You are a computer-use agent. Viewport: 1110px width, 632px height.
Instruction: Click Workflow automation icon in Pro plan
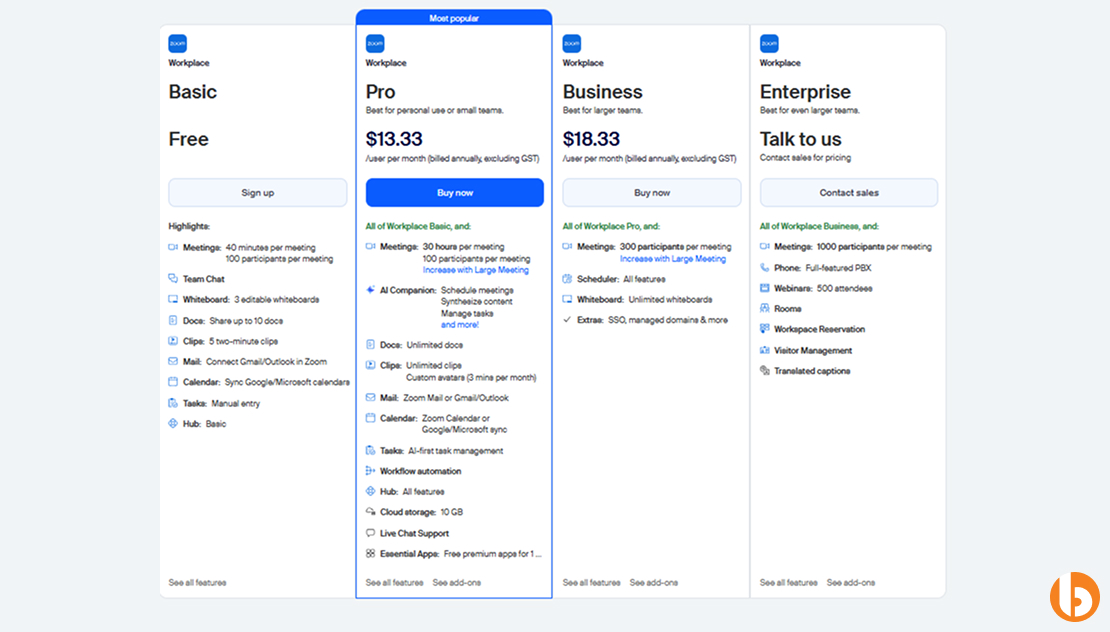pos(370,471)
